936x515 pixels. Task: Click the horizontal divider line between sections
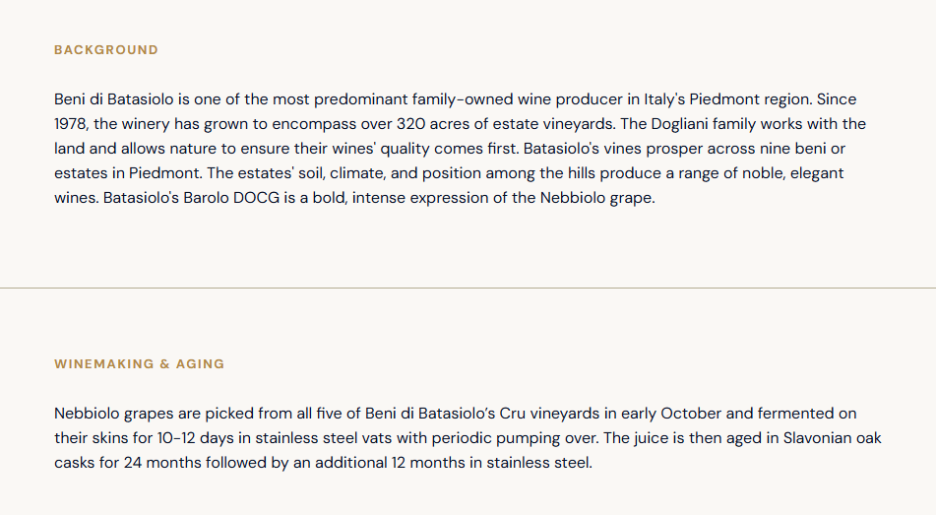point(468,288)
